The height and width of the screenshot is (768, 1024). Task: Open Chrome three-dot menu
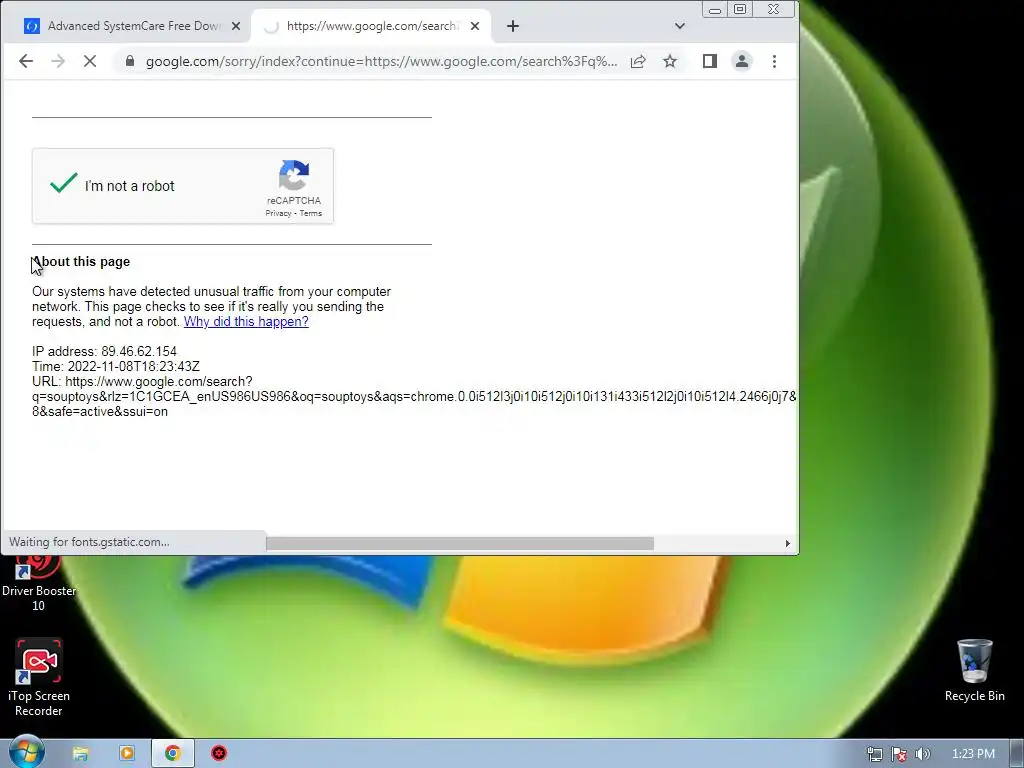(x=775, y=61)
